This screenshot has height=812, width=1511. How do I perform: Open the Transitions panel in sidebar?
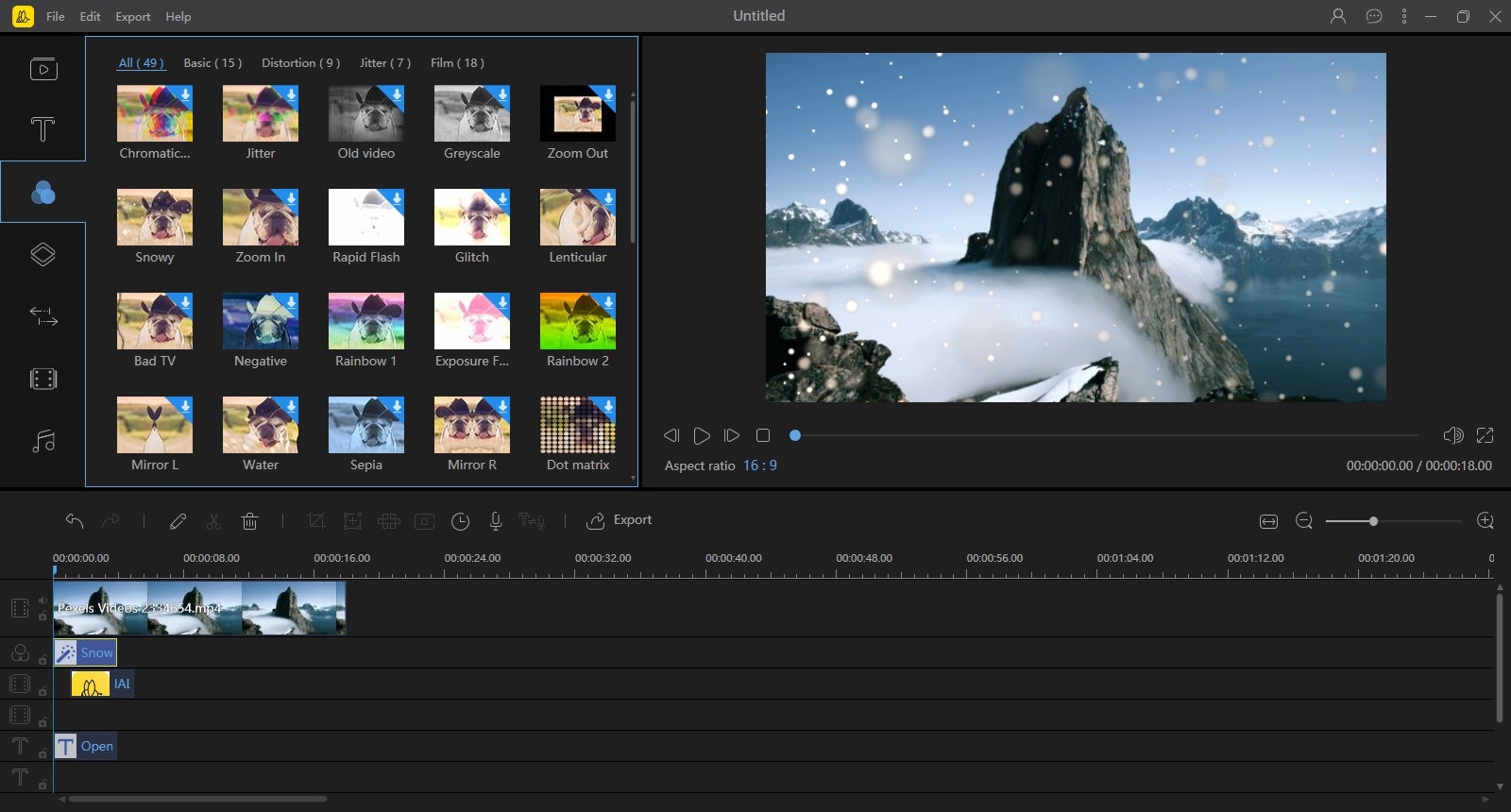pos(42,316)
